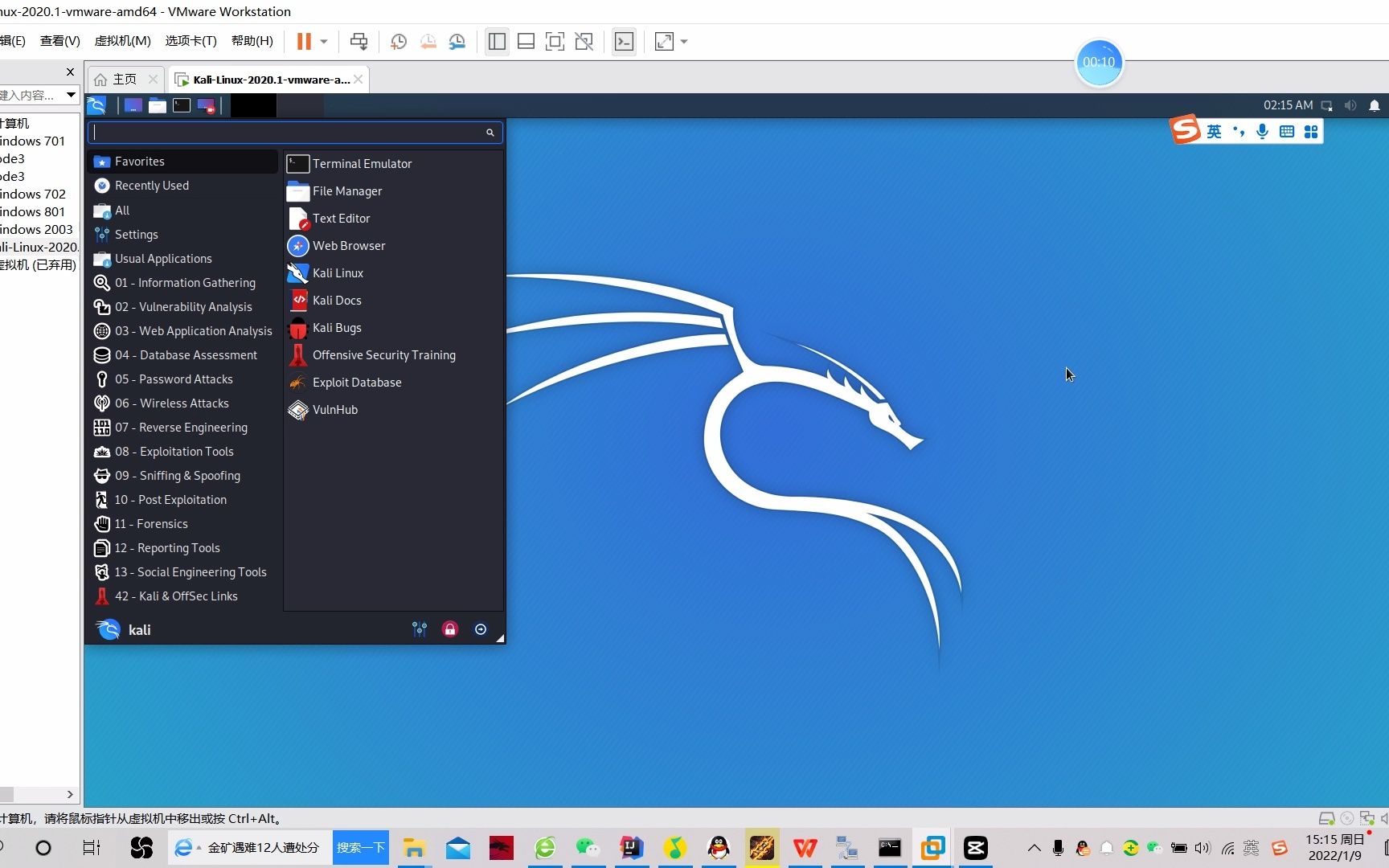Screen dimensions: 1389x868
Task: Open QQ penguin icon in Windows taskbar
Action: point(718,848)
